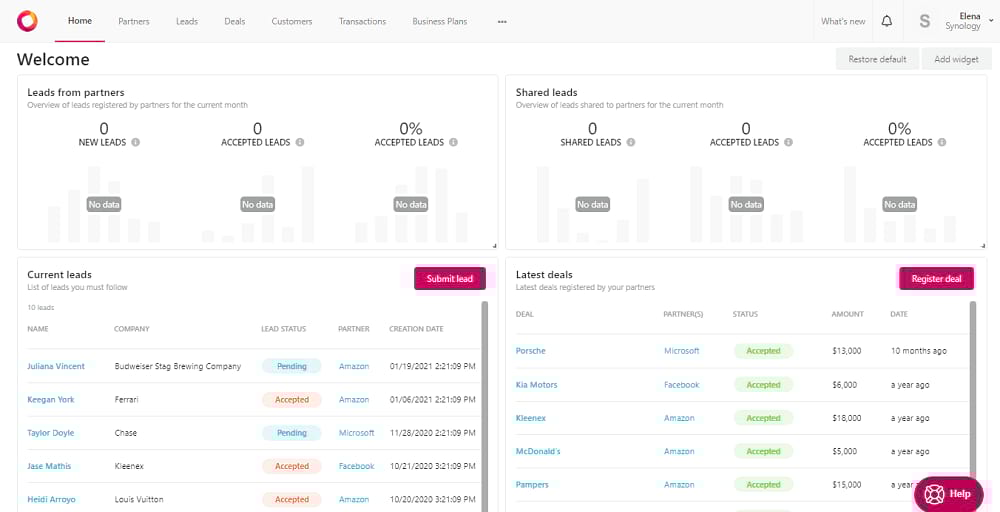
Task: Open Amazon partner in Juliana Vincent row
Action: [354, 366]
